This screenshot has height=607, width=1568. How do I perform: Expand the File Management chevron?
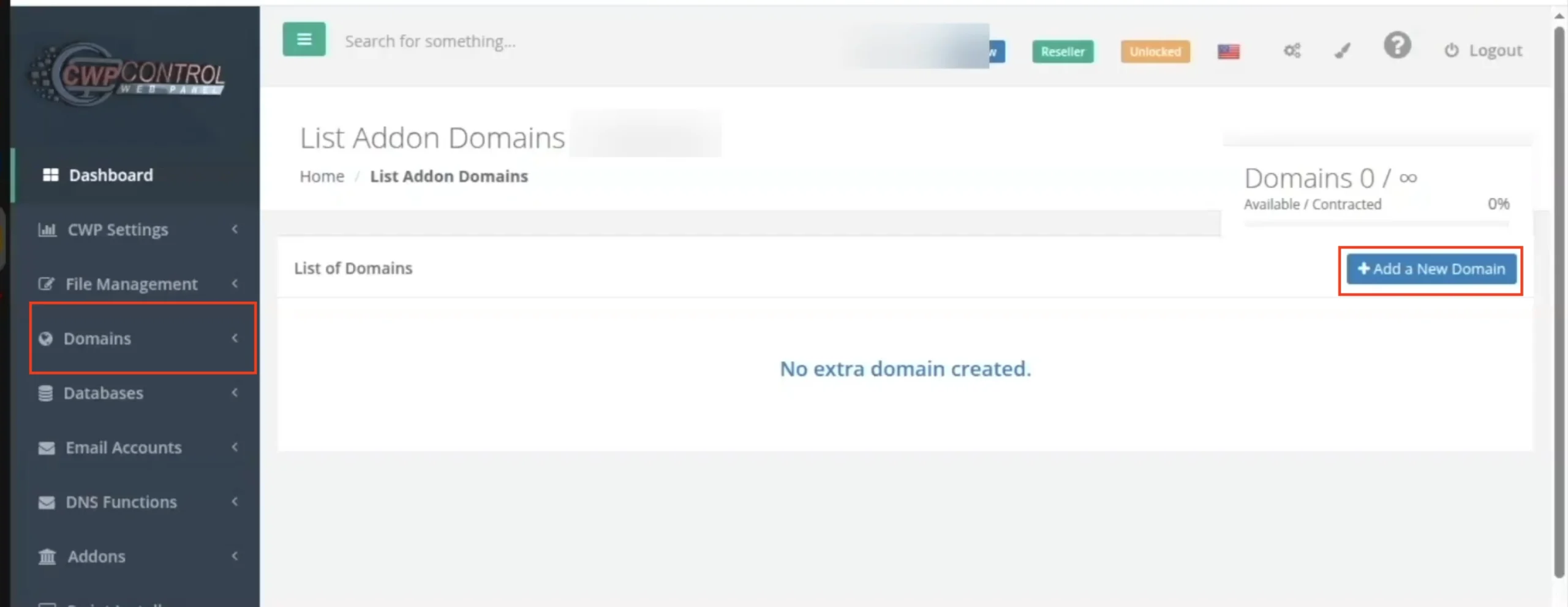(x=235, y=284)
